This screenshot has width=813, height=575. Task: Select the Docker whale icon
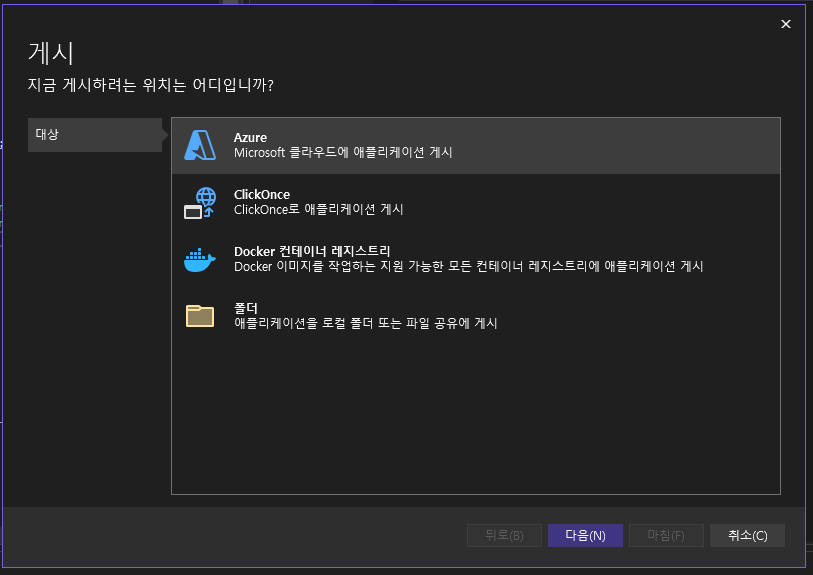pyautogui.click(x=200, y=260)
